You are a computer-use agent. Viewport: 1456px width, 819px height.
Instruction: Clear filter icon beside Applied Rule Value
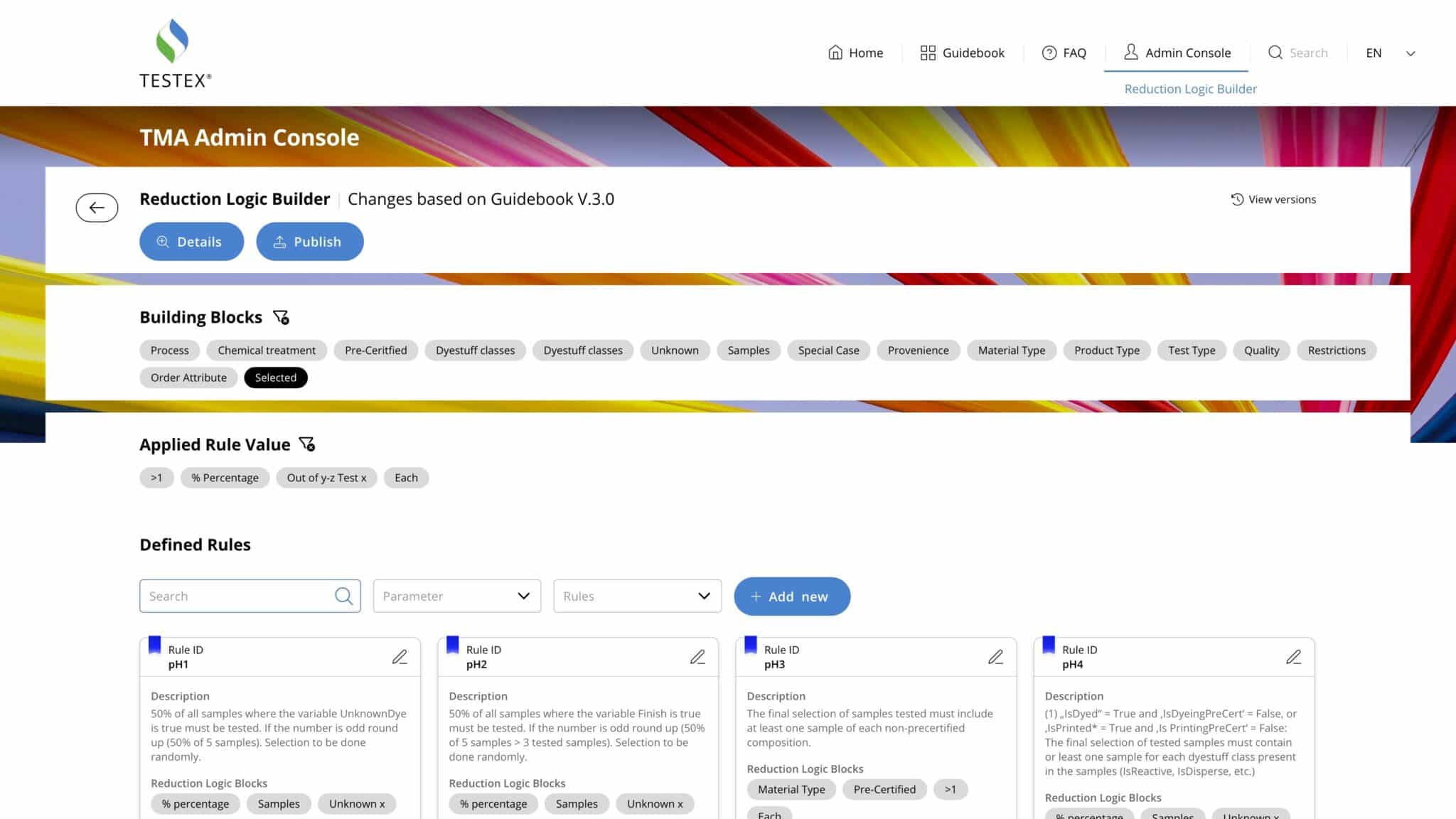306,444
